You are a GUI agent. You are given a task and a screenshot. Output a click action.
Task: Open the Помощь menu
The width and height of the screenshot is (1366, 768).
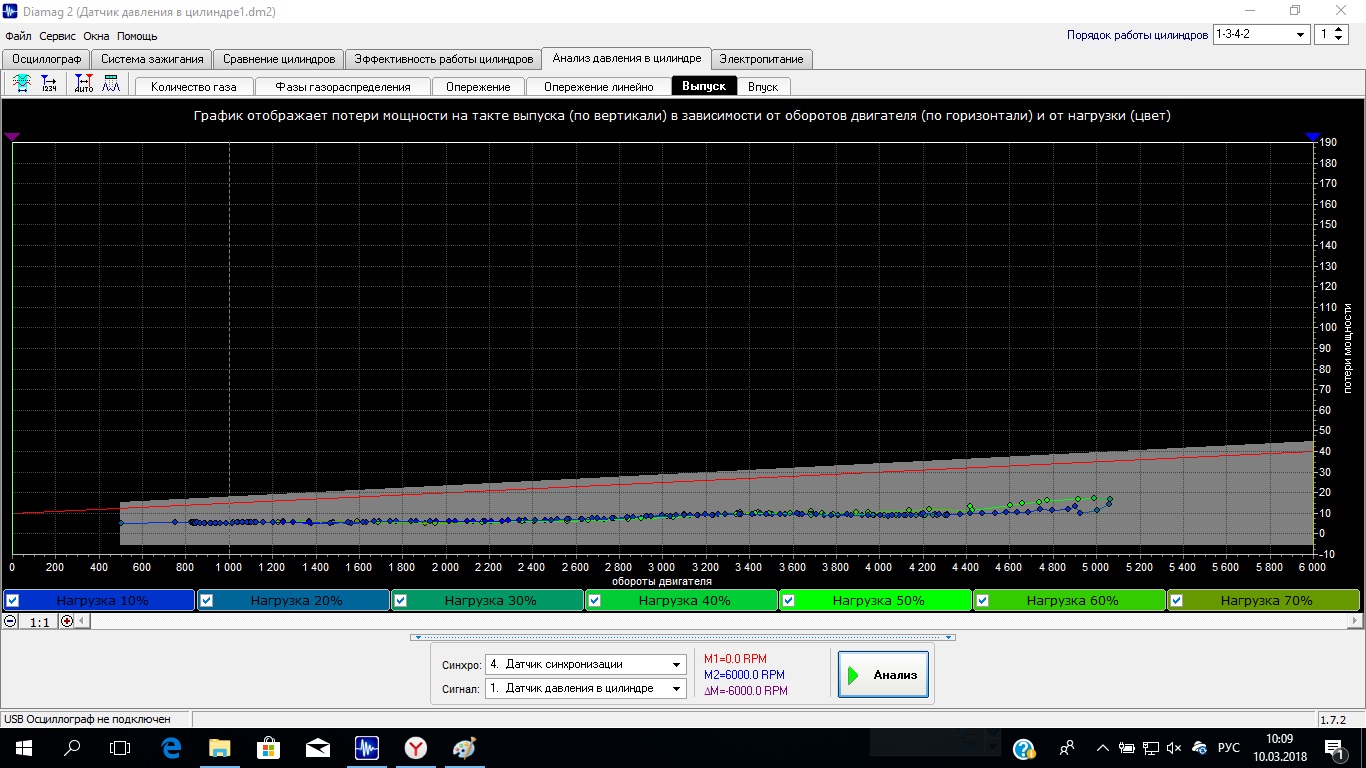(137, 36)
